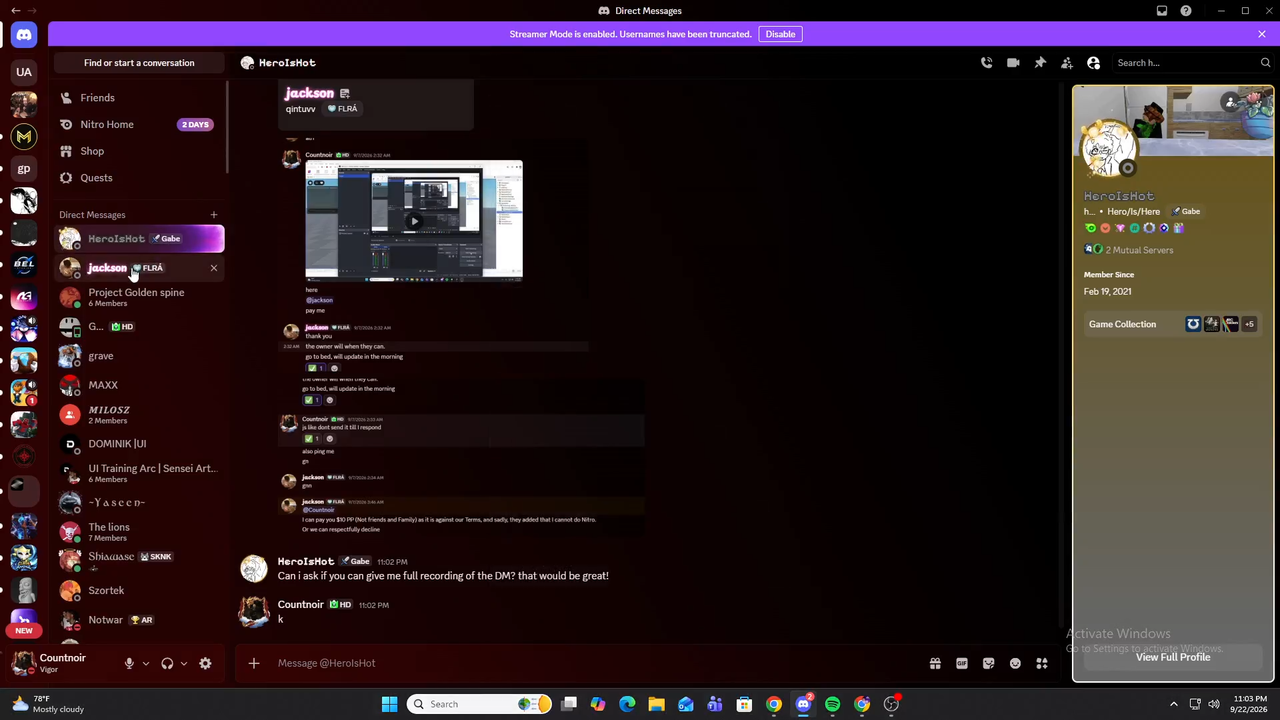The image size is (1280, 720).
Task: Start a voice call with HeroIsHot
Action: (x=986, y=63)
